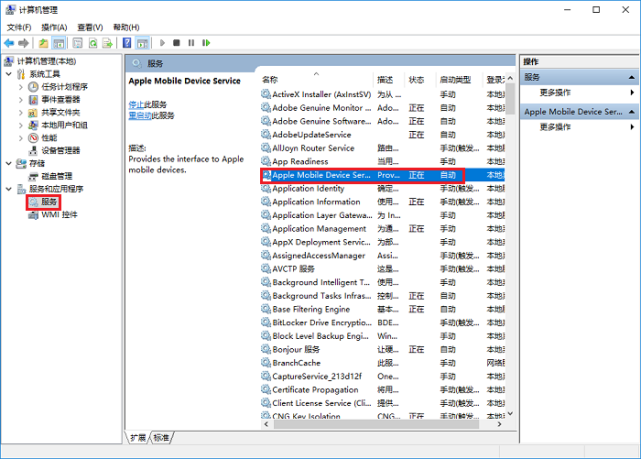Open 磁盘管理 in the tree
The height and width of the screenshot is (459, 641).
[56, 176]
